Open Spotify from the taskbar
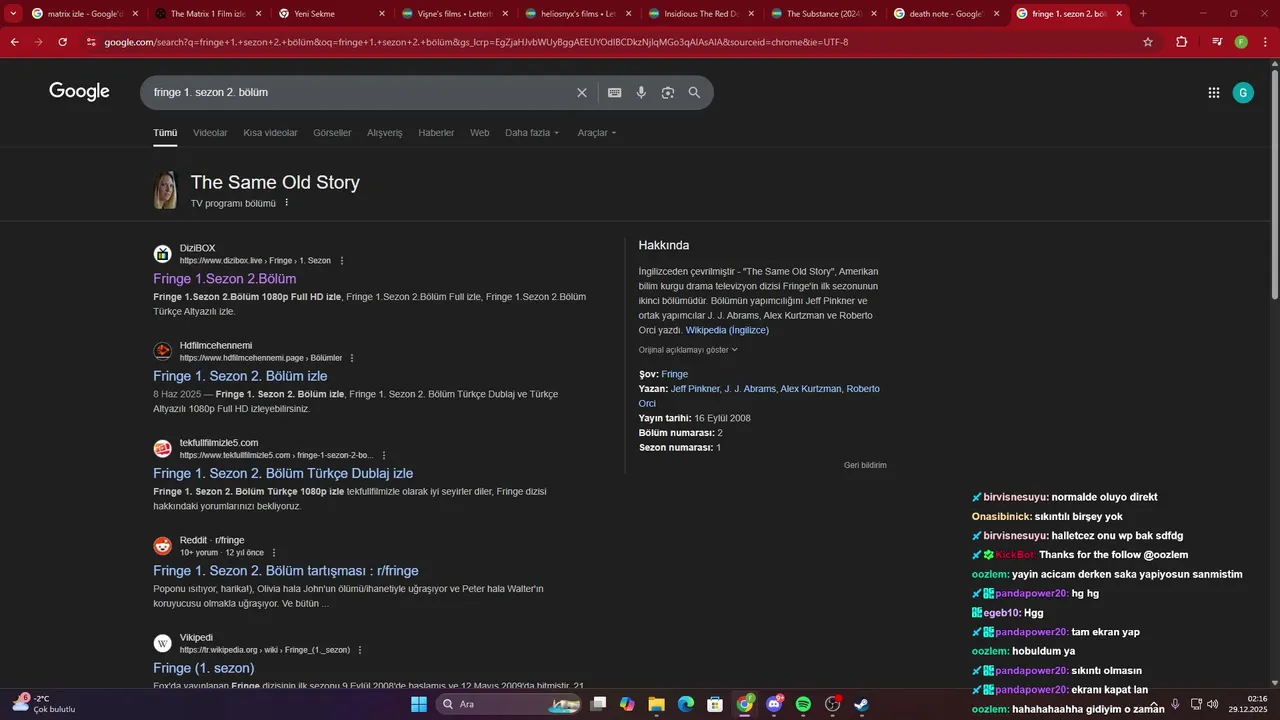 (x=803, y=704)
